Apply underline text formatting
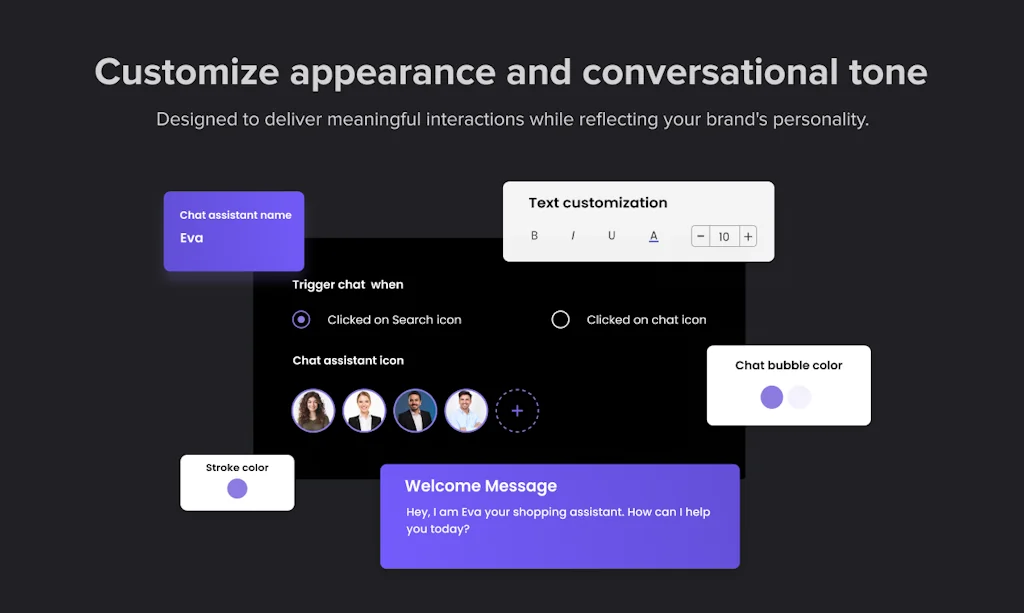This screenshot has width=1024, height=613. tap(613, 236)
